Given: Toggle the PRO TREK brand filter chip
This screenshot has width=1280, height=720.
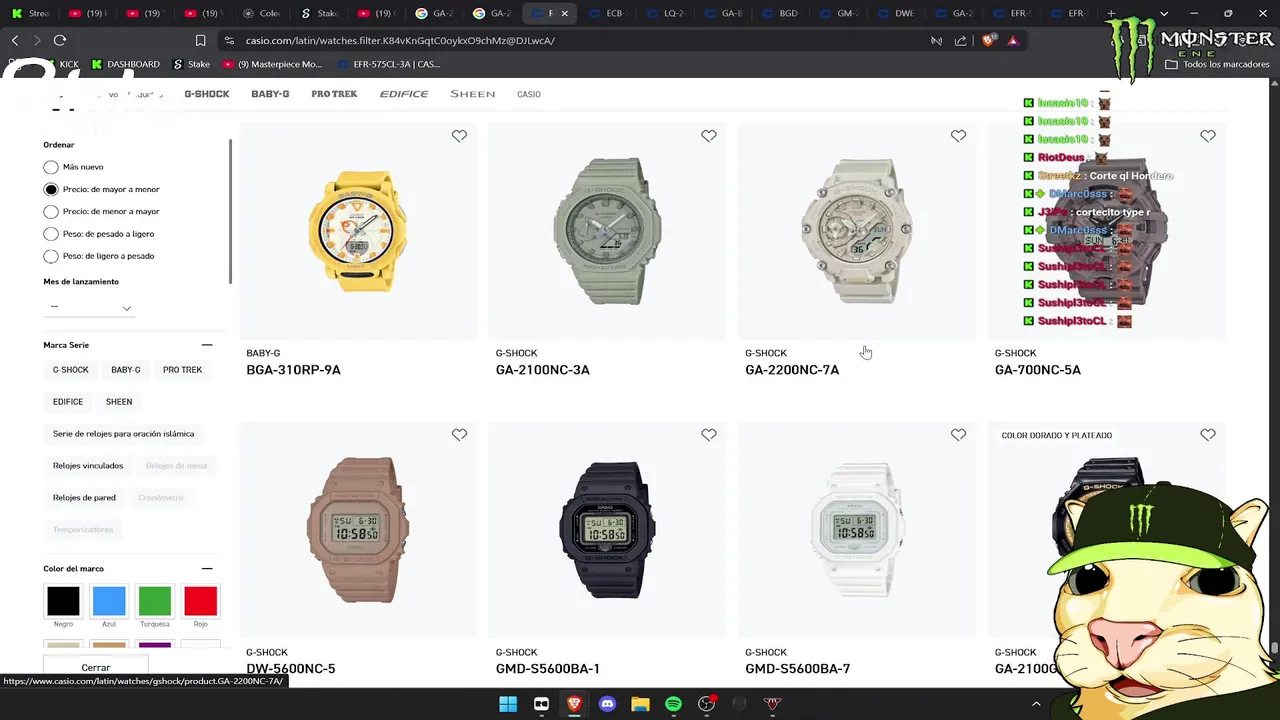Looking at the screenshot, I should tap(182, 370).
